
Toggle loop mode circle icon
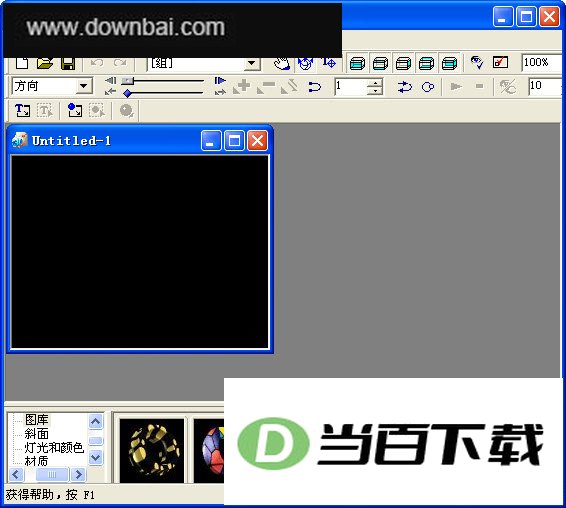point(428,87)
